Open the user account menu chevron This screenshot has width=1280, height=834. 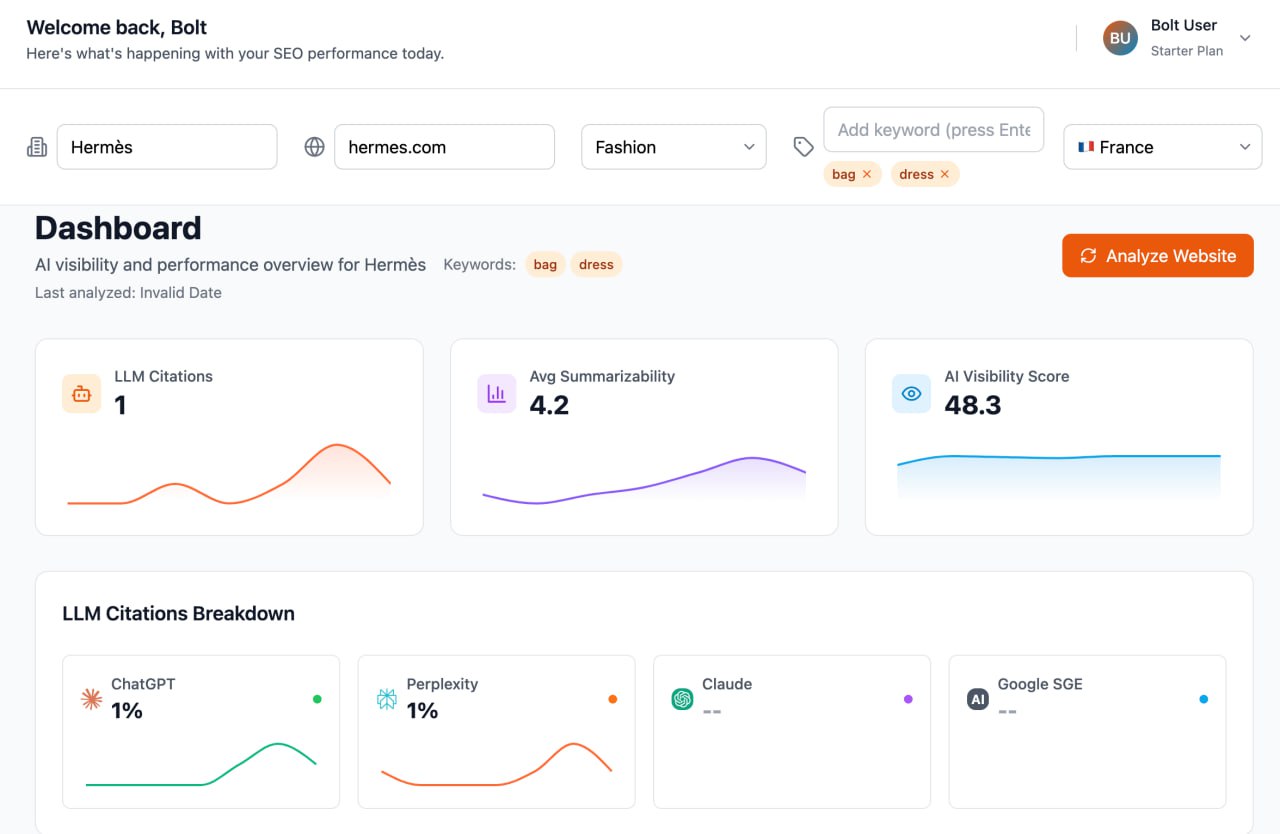[1245, 38]
